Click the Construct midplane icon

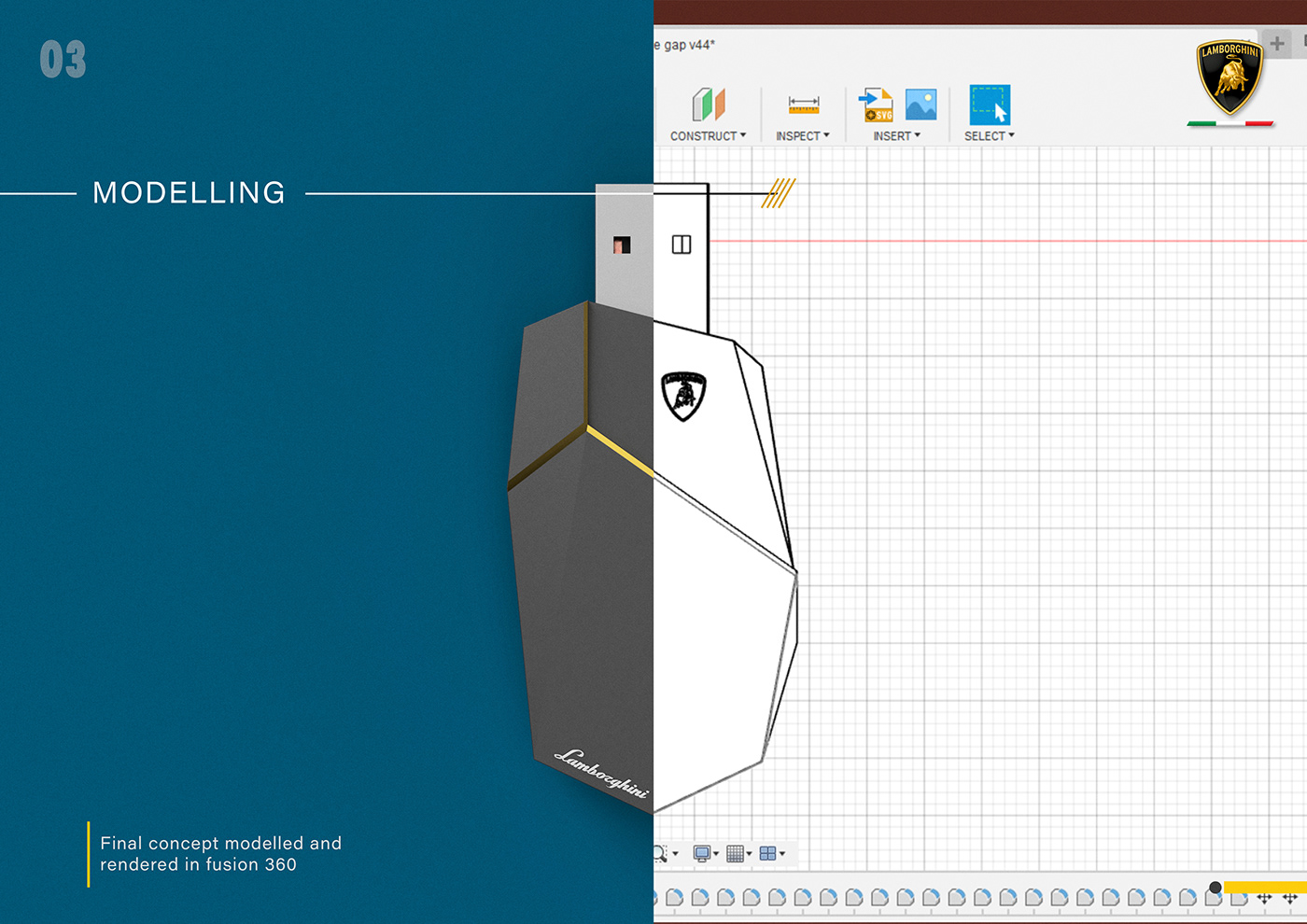[709, 105]
